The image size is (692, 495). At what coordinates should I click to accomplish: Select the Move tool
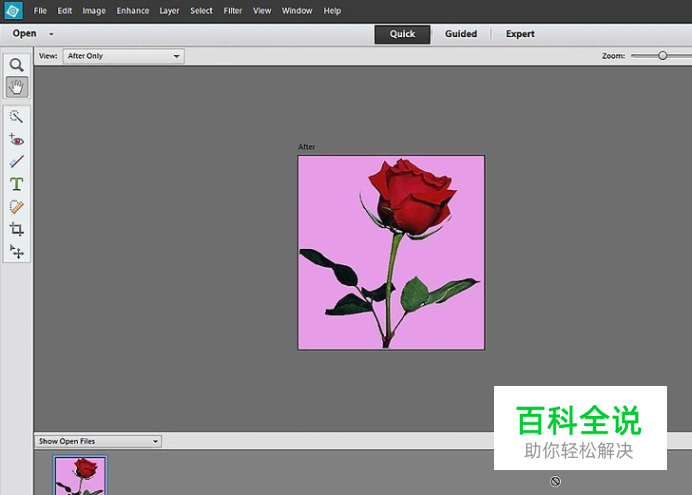pyautogui.click(x=17, y=251)
